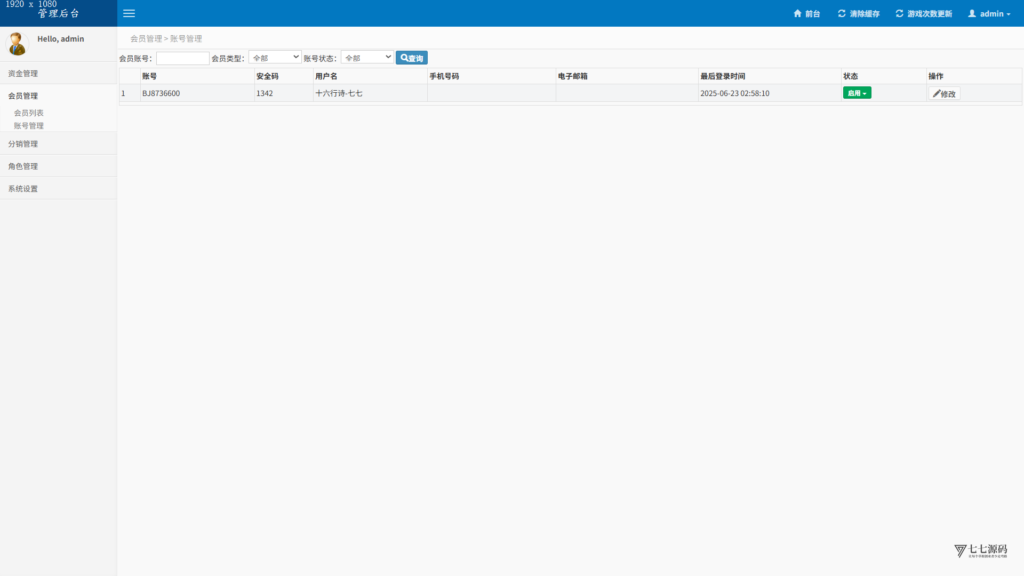Viewport: 1024px width, 576px height.
Task: Focus the 会员账号 input field
Action: tap(183, 58)
